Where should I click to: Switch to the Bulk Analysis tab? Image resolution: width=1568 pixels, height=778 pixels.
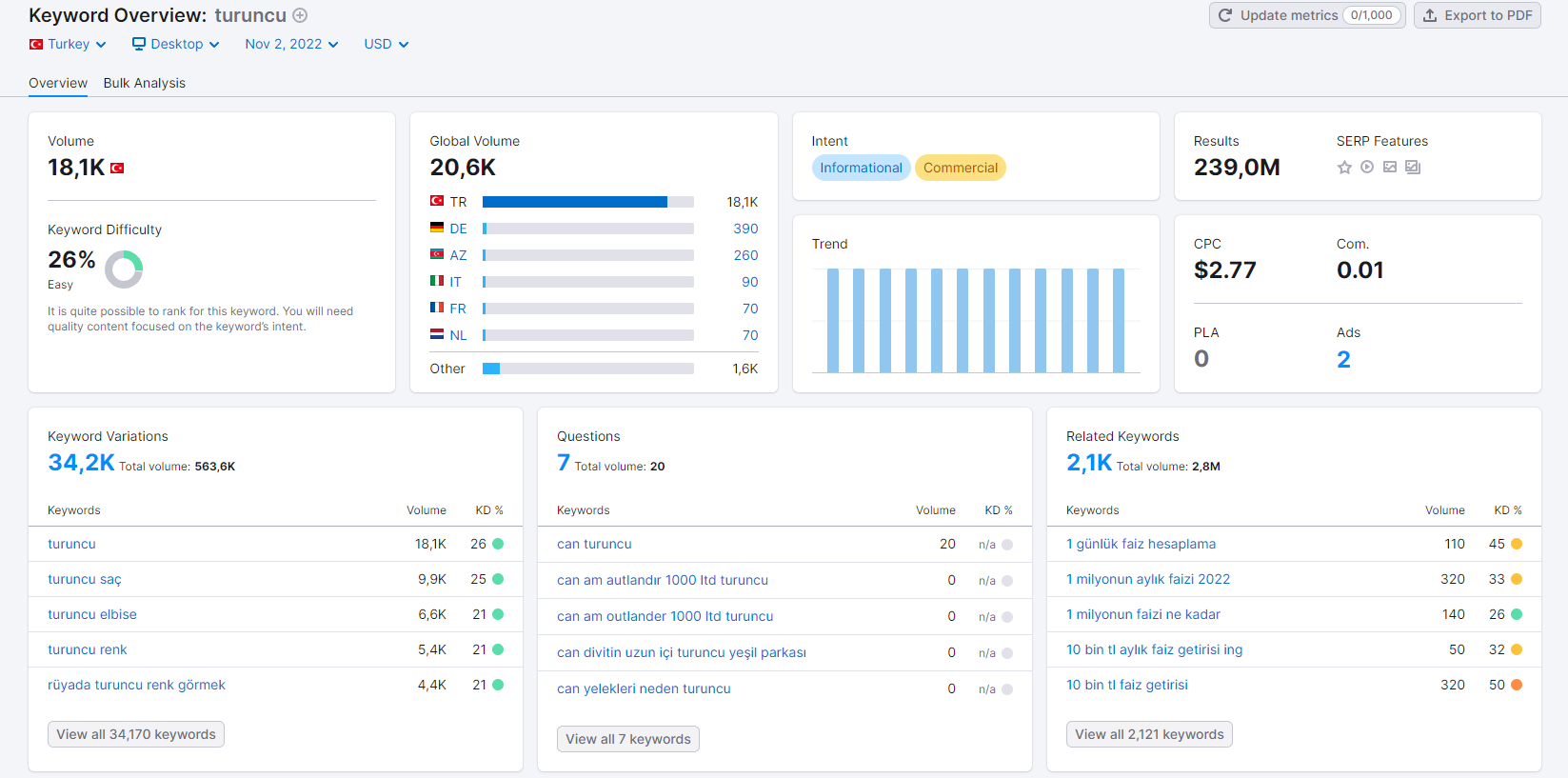145,83
